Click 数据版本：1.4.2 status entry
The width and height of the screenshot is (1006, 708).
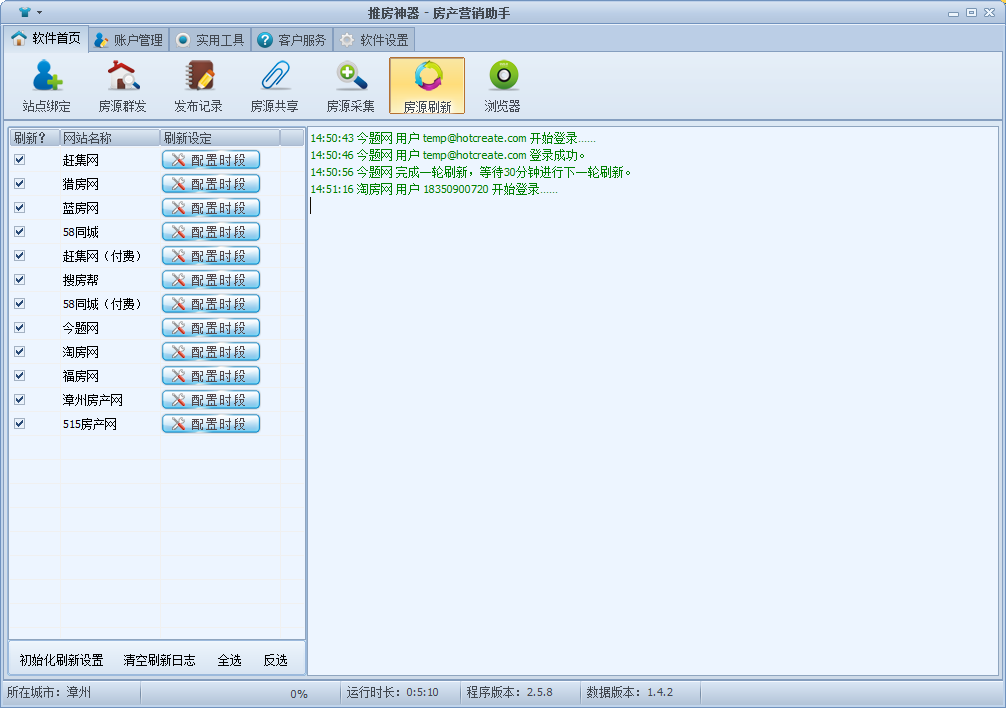click(629, 693)
